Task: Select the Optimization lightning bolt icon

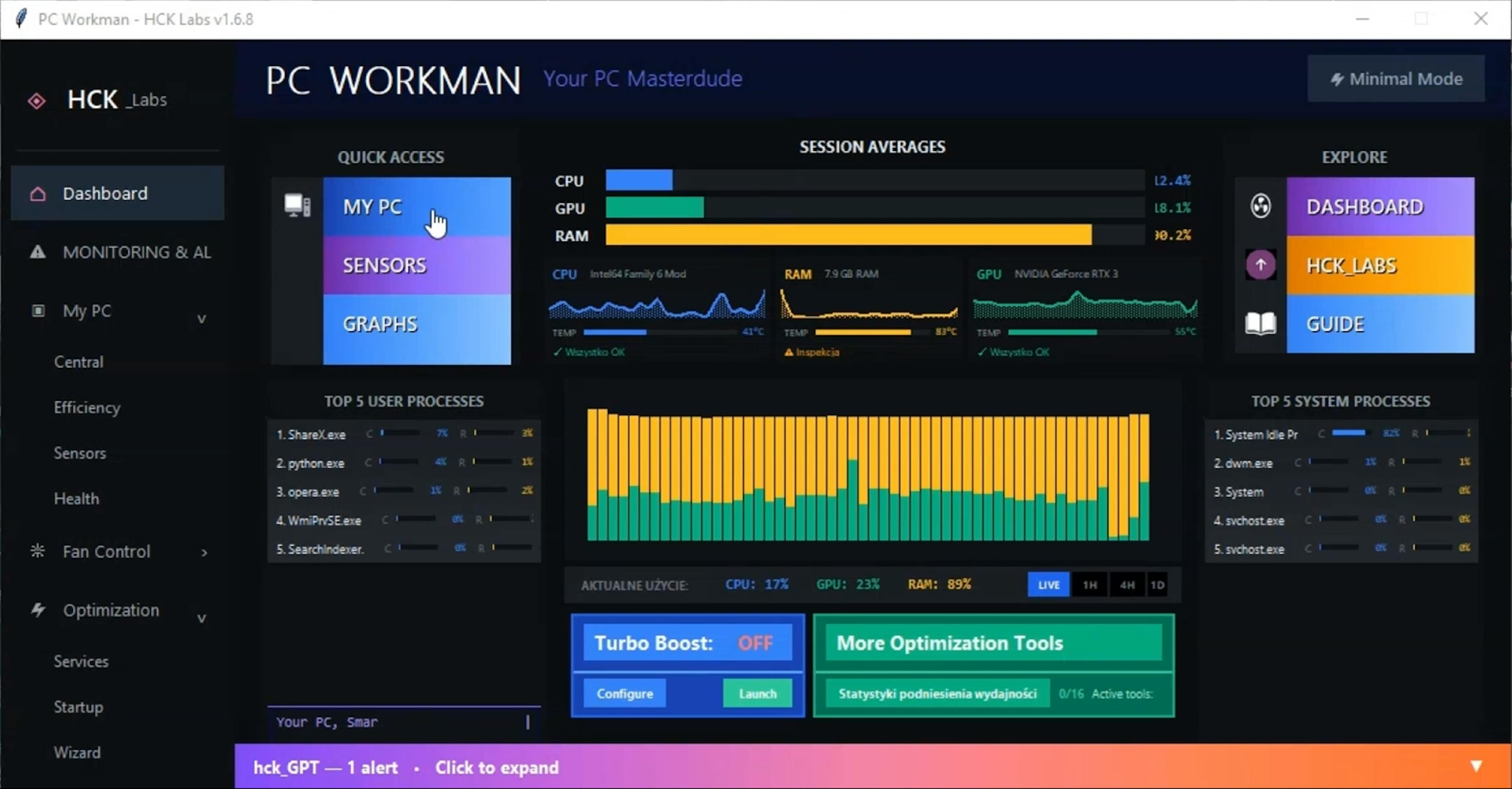Action: point(38,610)
